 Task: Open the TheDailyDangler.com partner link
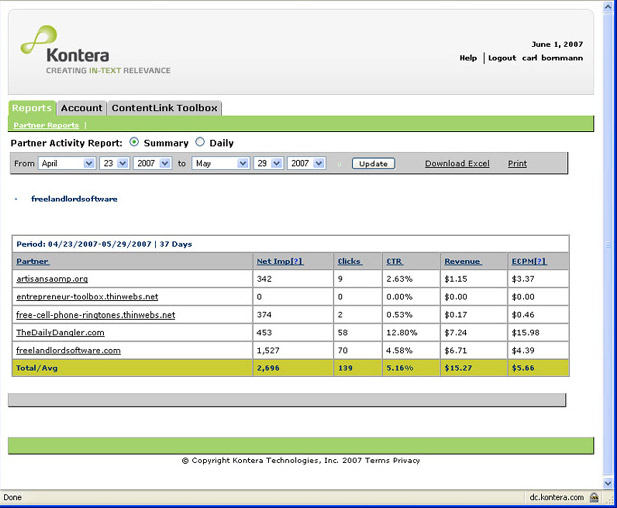(x=60, y=333)
